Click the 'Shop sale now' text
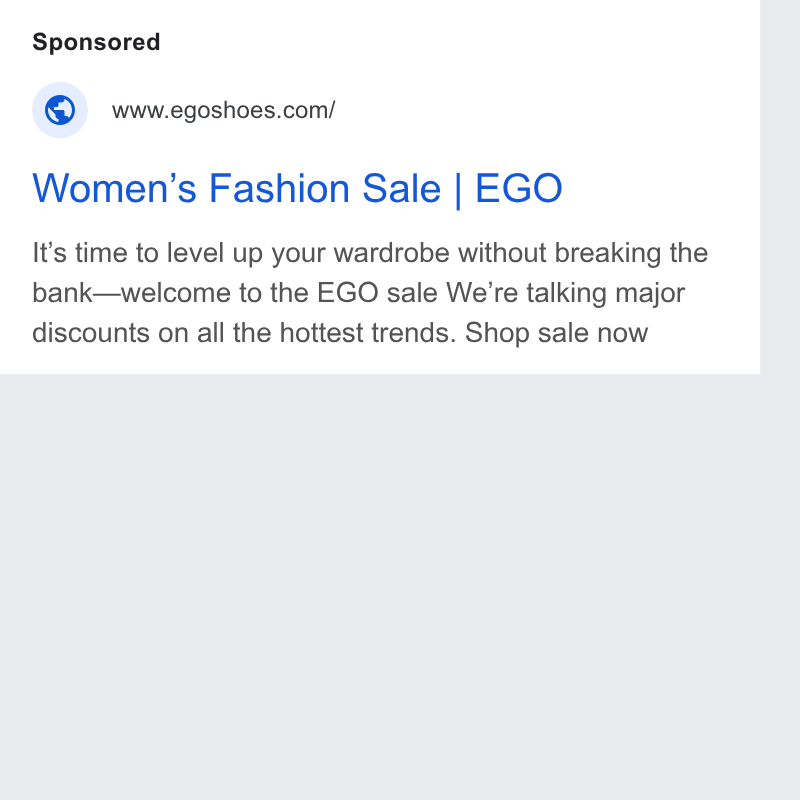This screenshot has height=800, width=800. (x=556, y=333)
